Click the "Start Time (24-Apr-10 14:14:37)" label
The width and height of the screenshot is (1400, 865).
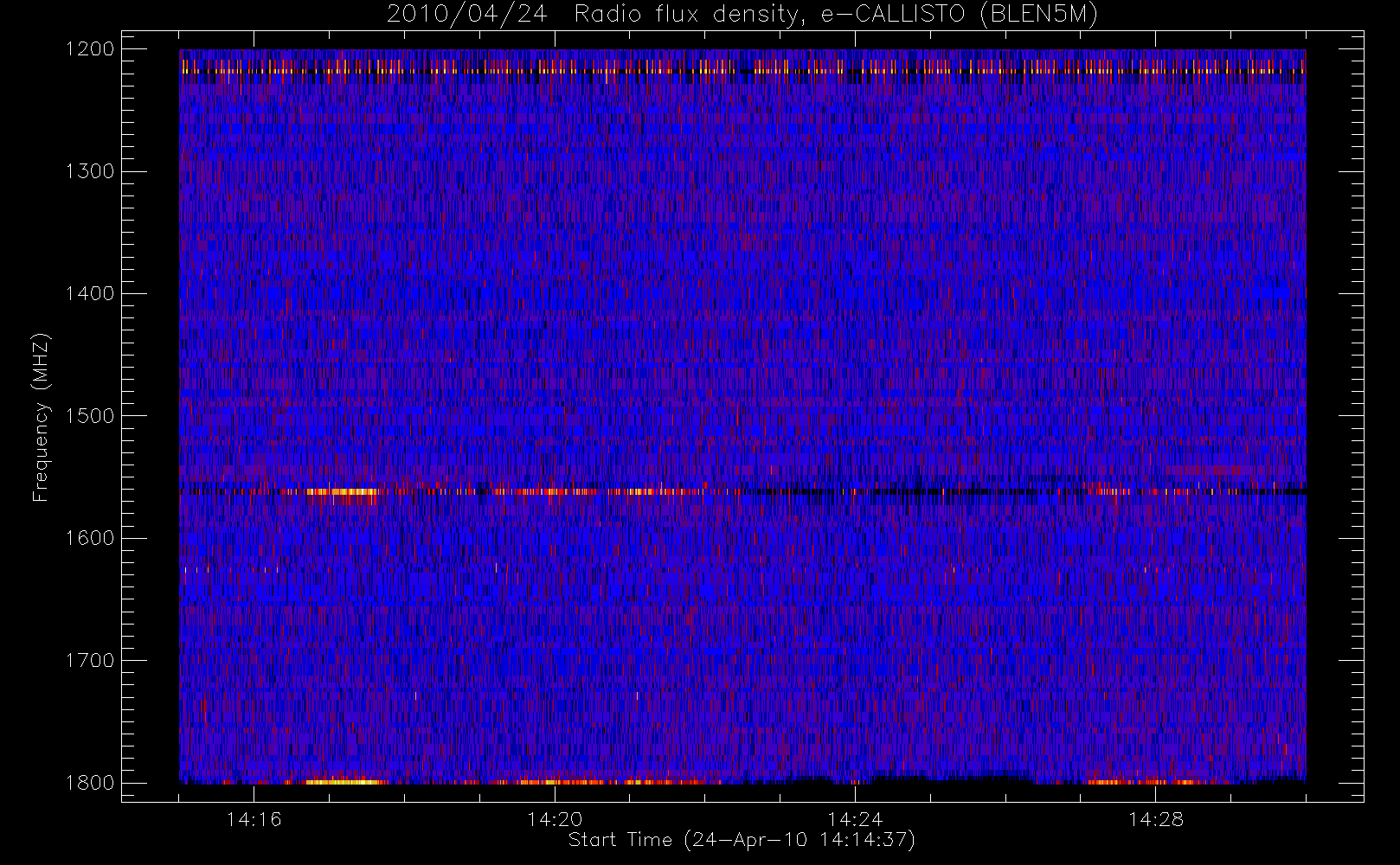tap(742, 840)
